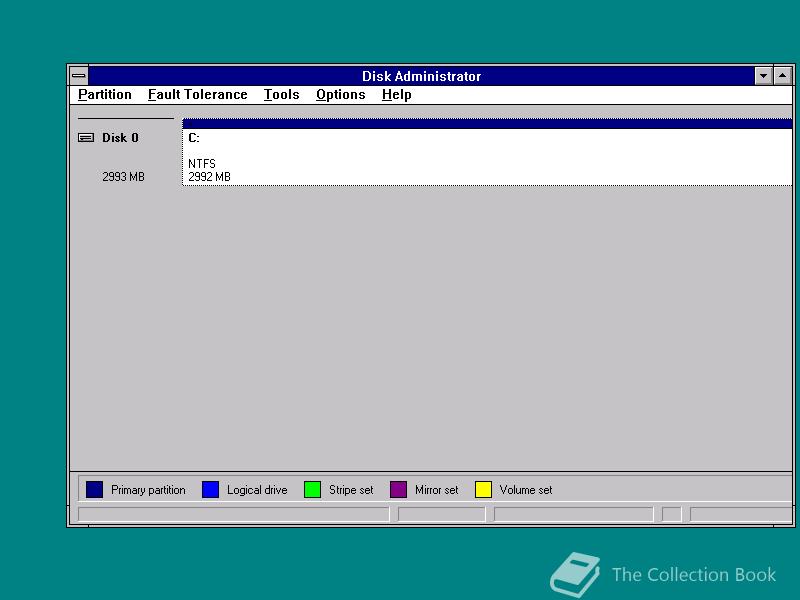Image resolution: width=800 pixels, height=600 pixels.
Task: Open the Tools menu
Action: tap(281, 95)
